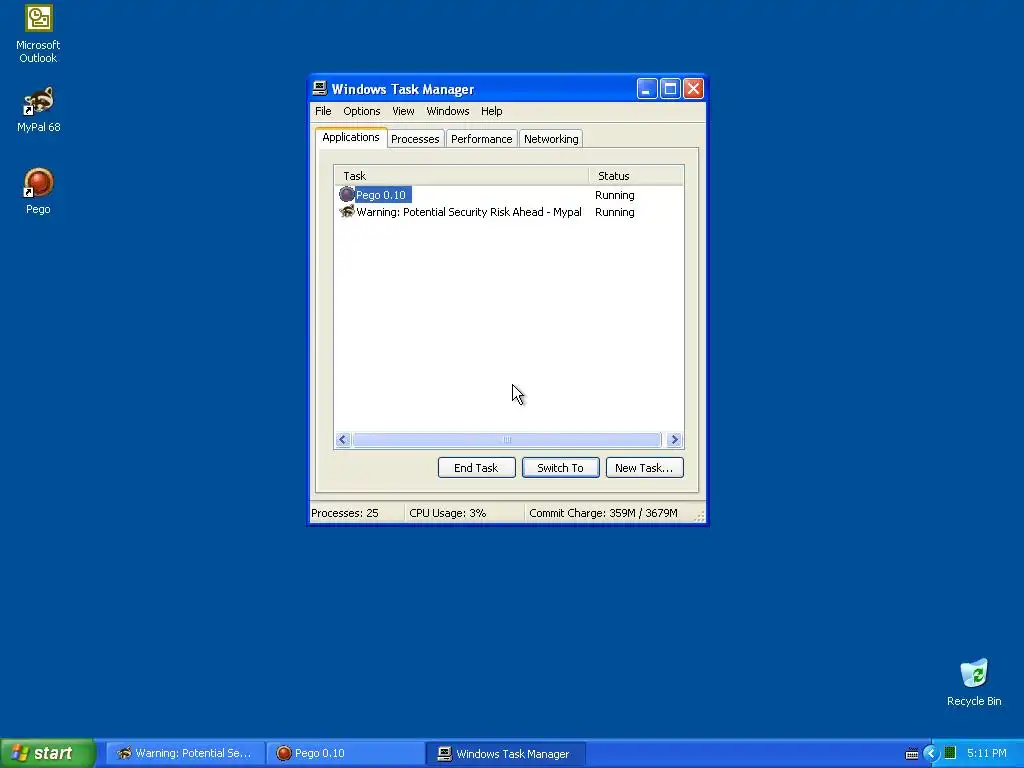Image resolution: width=1024 pixels, height=768 pixels.
Task: Switch to the Performance tab
Action: pos(481,139)
